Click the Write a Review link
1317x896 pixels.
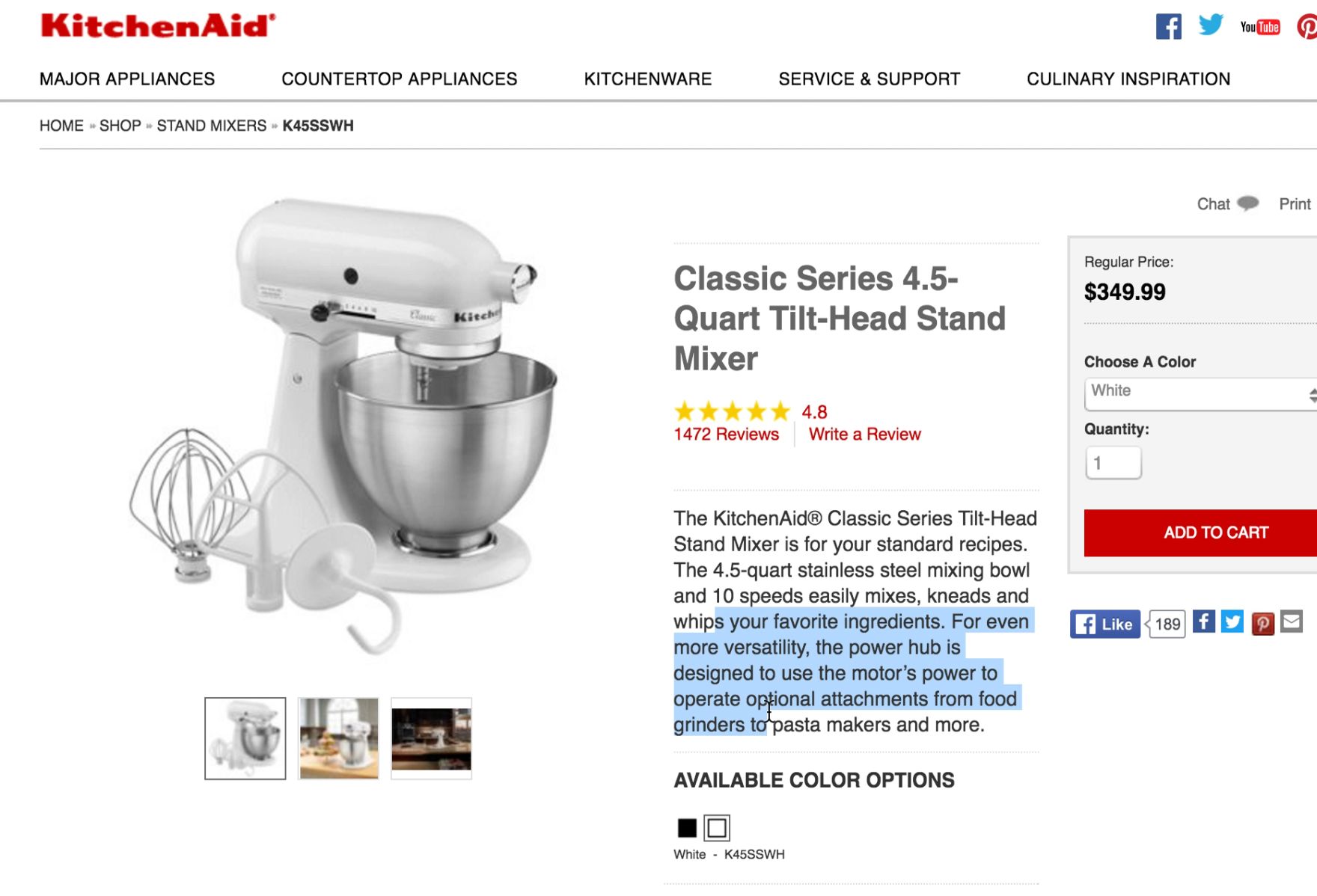864,435
